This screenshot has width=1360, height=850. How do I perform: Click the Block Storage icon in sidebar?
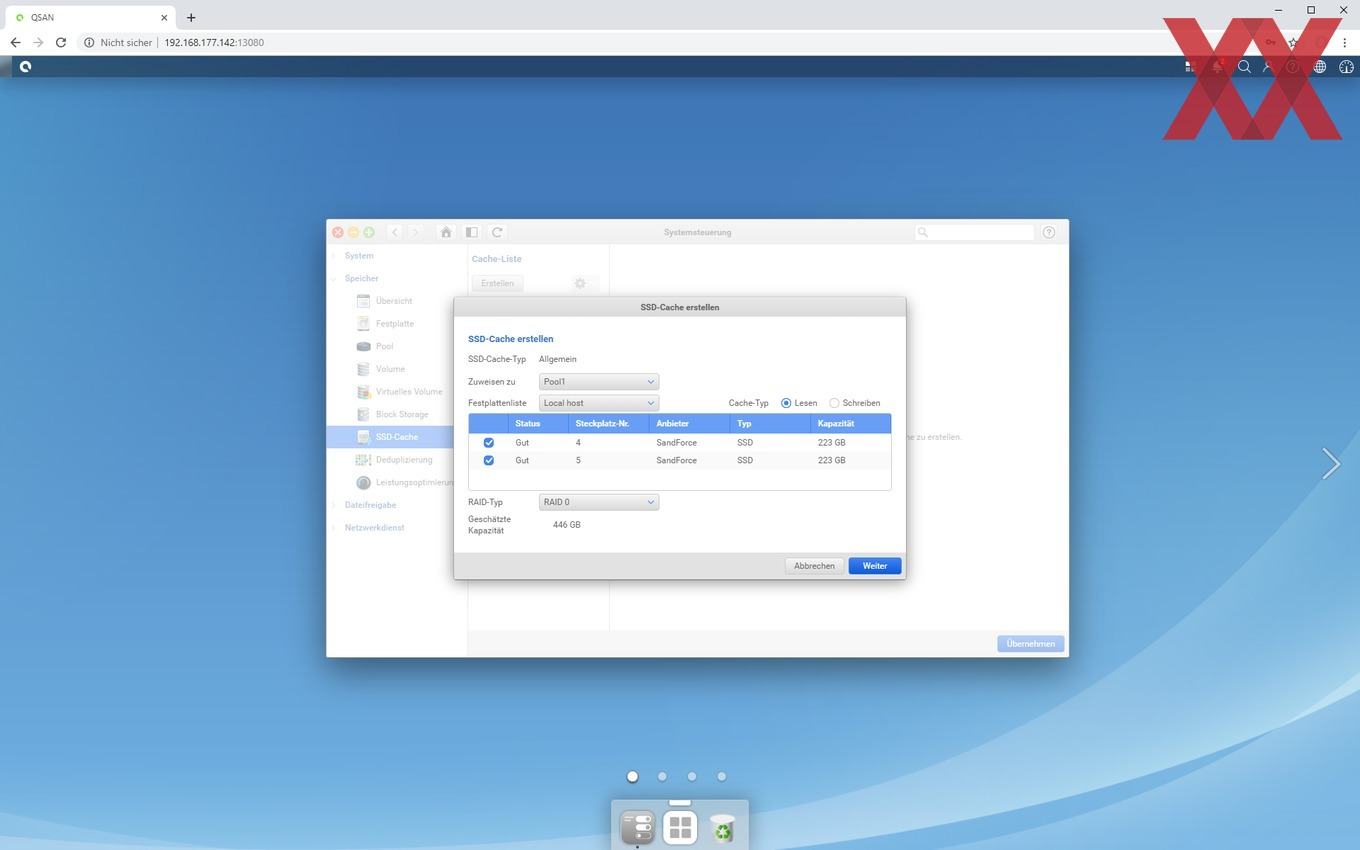pos(363,414)
